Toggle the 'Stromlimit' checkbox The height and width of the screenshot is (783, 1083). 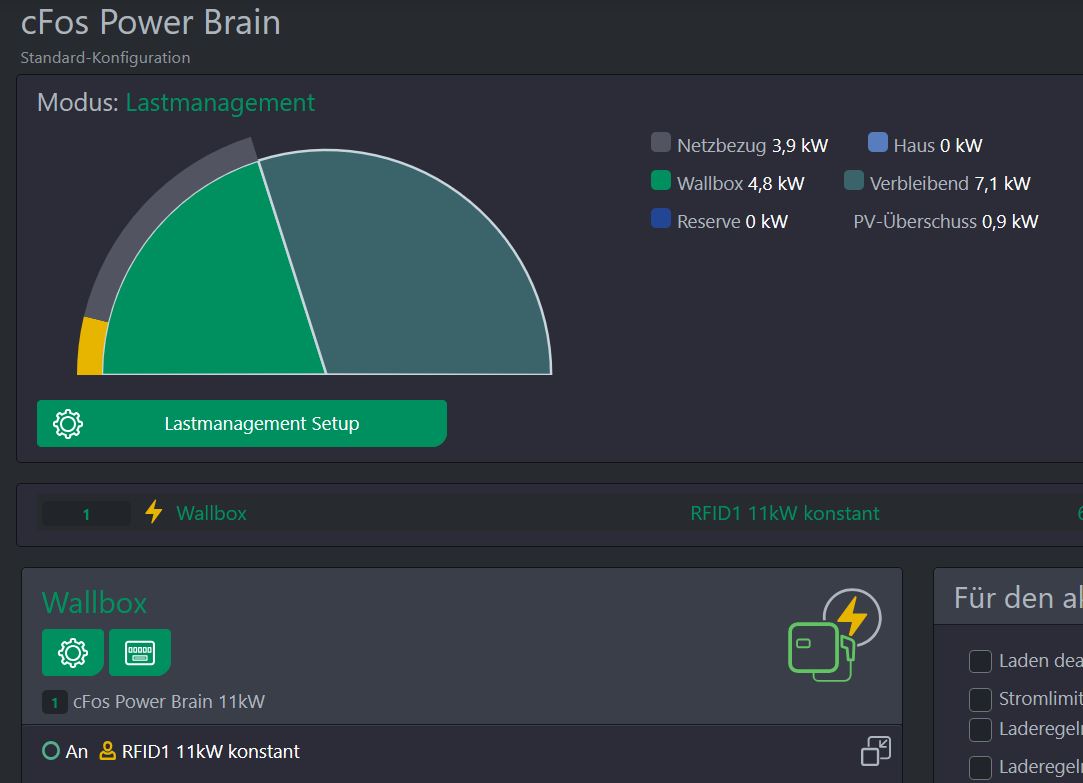click(980, 699)
